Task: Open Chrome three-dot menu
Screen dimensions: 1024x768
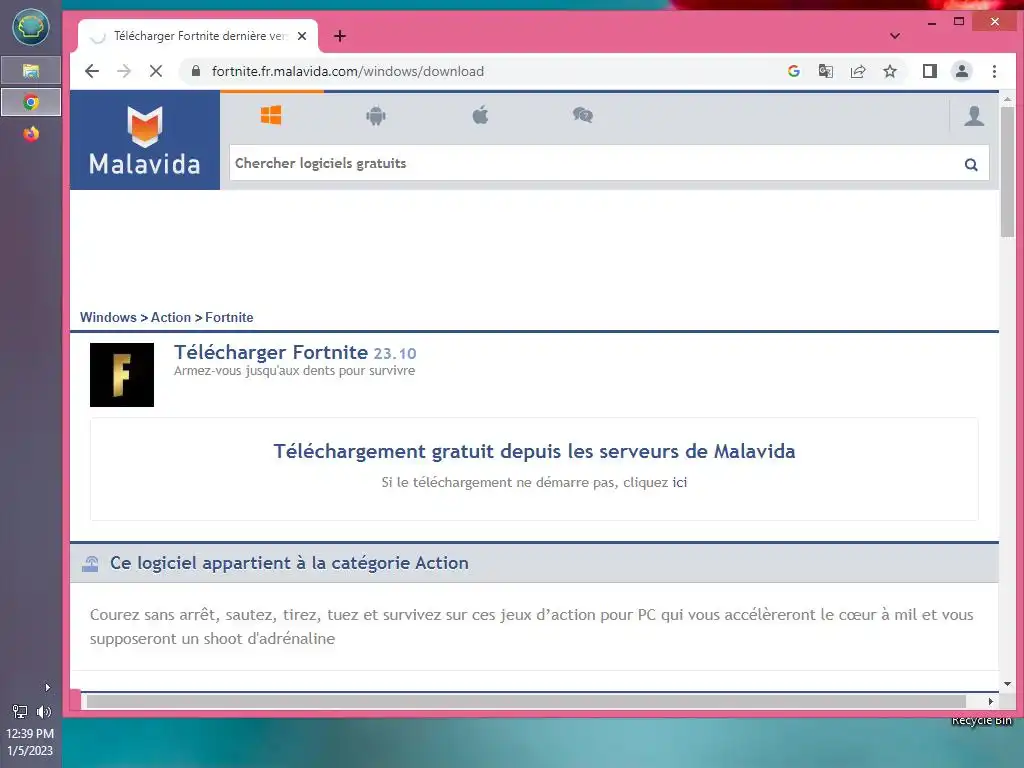Action: 994,71
